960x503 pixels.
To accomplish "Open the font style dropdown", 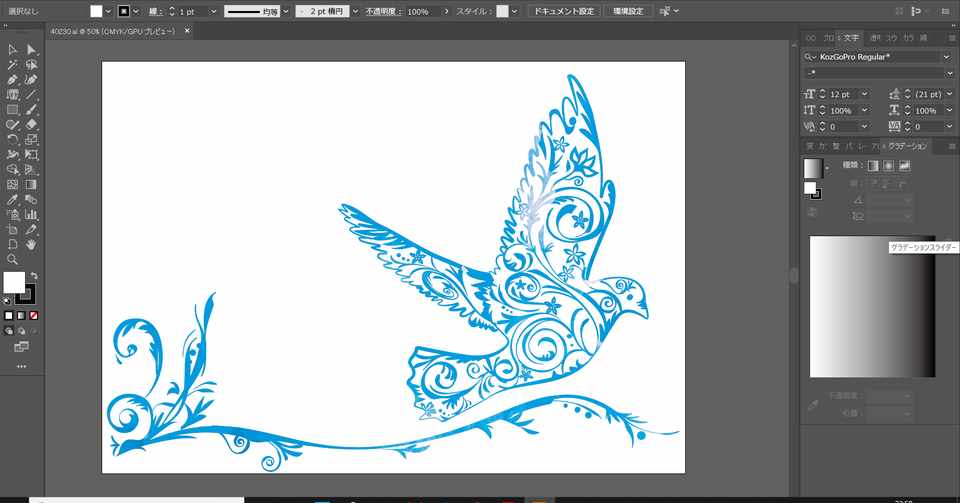I will click(949, 73).
